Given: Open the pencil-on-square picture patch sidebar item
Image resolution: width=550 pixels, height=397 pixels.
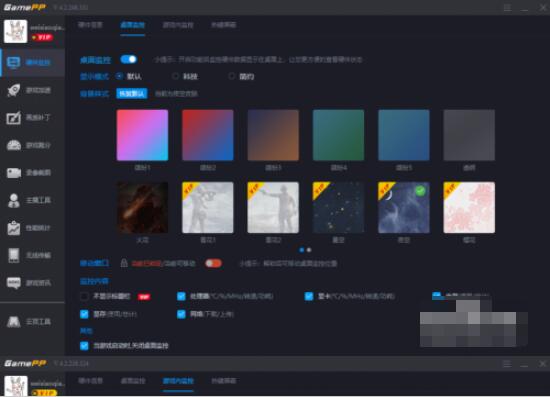Looking at the screenshot, I should coord(33,118).
